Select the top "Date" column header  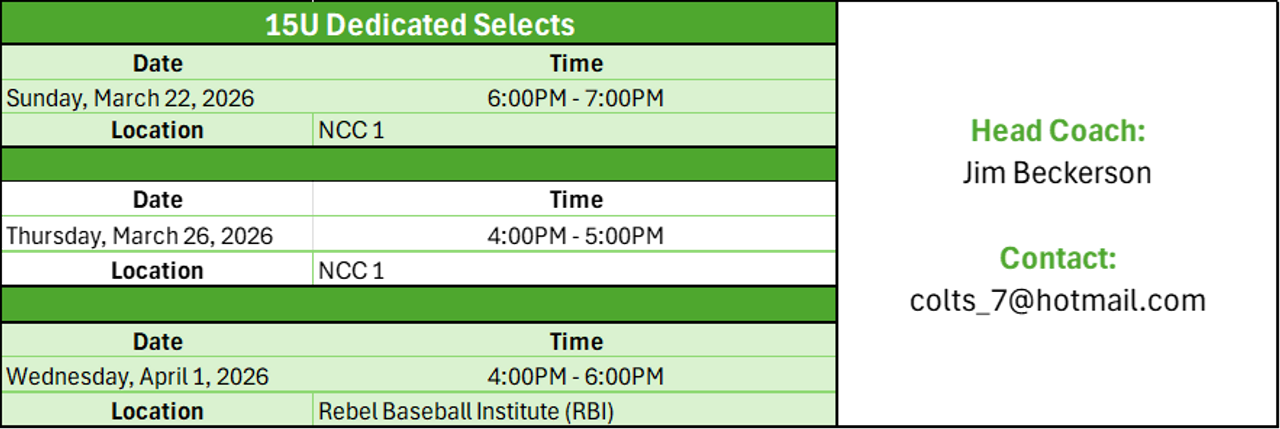pyautogui.click(x=157, y=63)
